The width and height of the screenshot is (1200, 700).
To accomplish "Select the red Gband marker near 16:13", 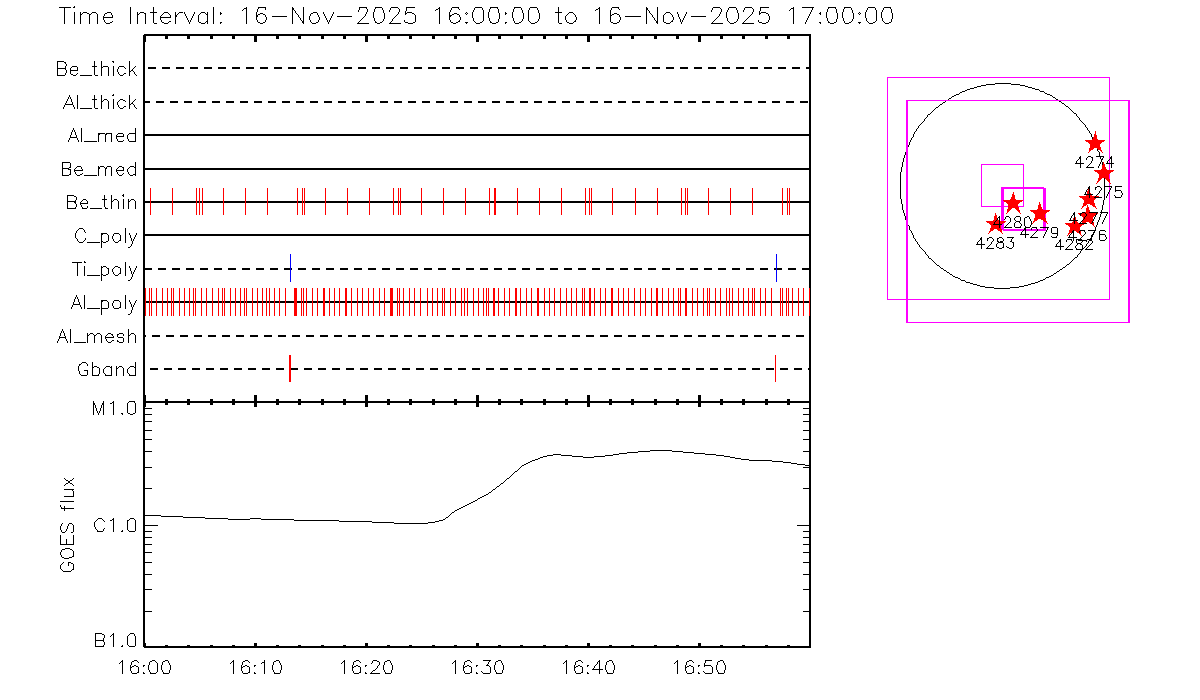I will (290, 369).
